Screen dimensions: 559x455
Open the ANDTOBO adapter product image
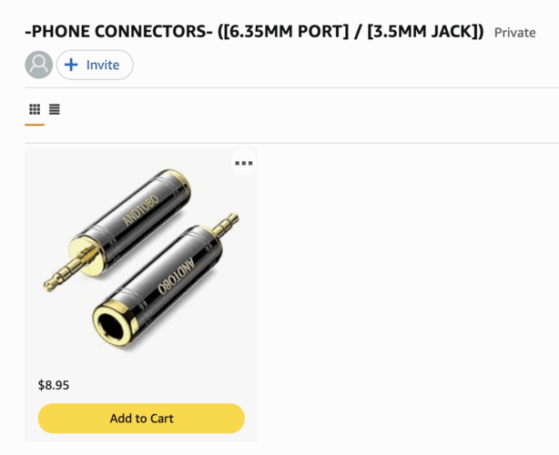141,259
